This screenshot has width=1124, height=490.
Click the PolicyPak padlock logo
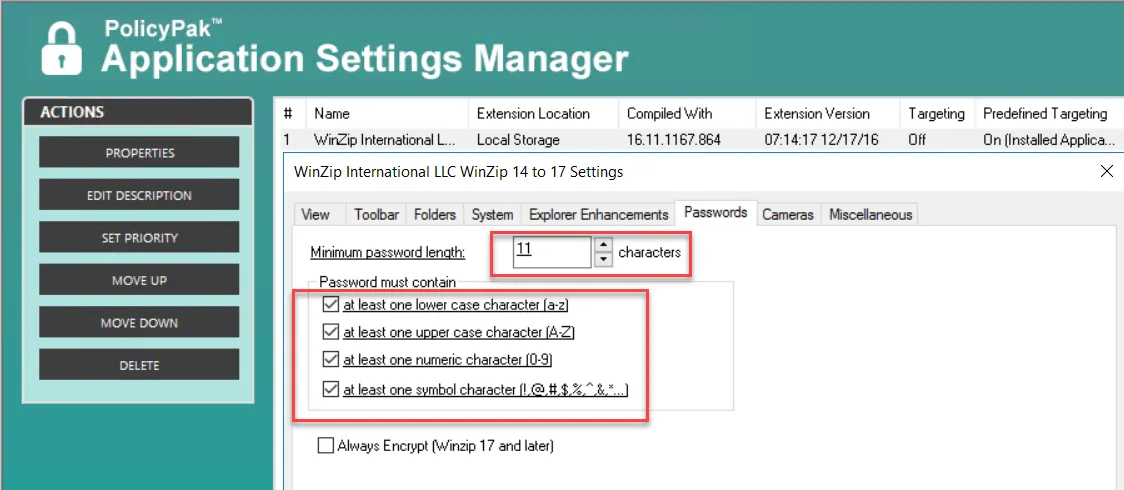(61, 47)
